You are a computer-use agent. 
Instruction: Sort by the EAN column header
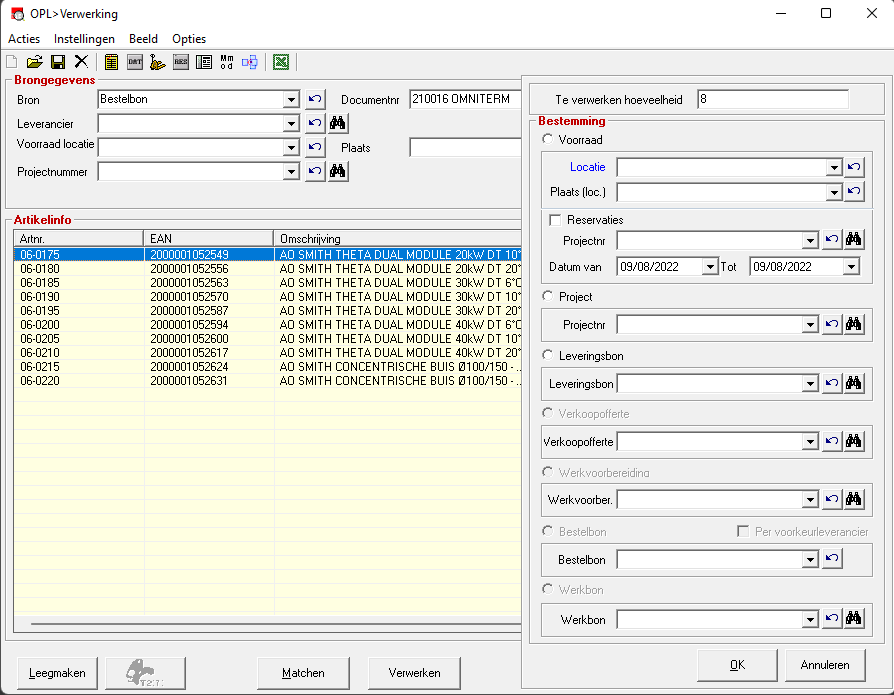[x=209, y=238]
